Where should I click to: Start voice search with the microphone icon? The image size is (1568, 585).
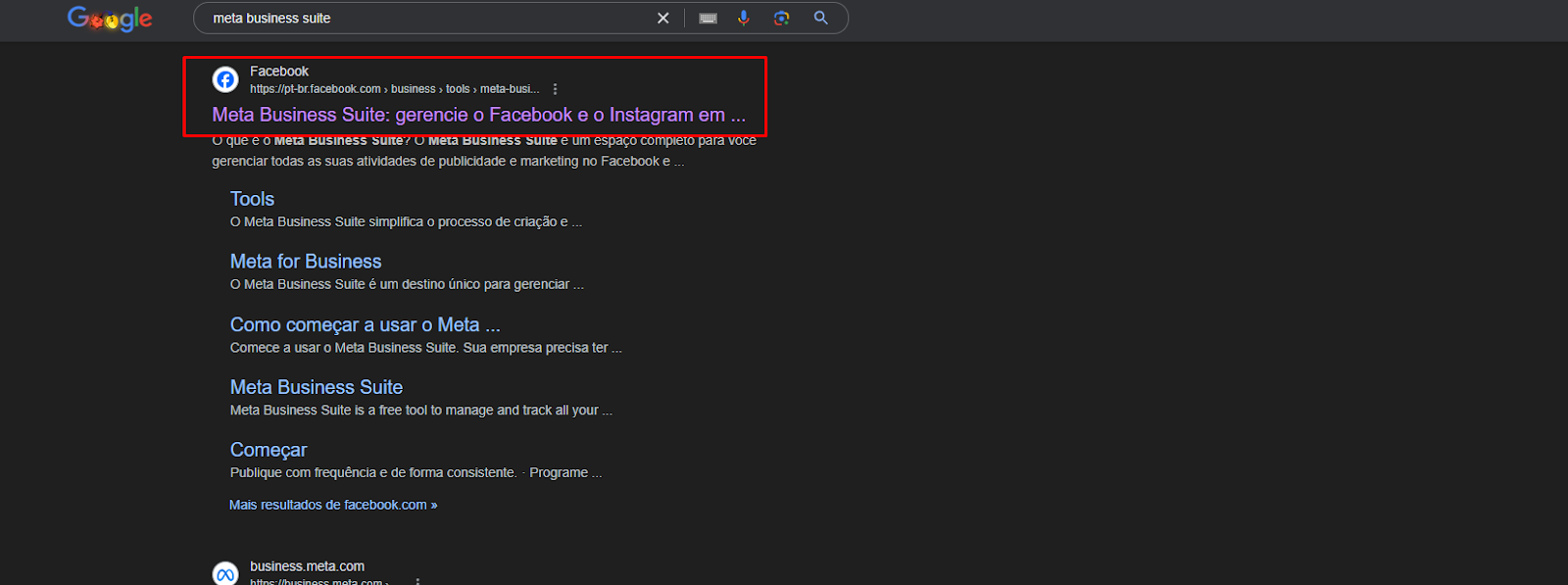tap(744, 19)
